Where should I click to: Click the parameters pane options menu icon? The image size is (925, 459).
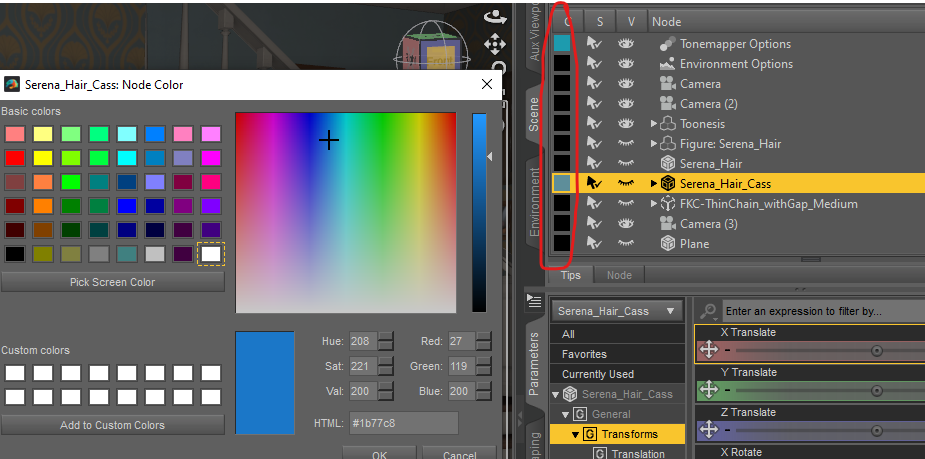click(x=533, y=301)
